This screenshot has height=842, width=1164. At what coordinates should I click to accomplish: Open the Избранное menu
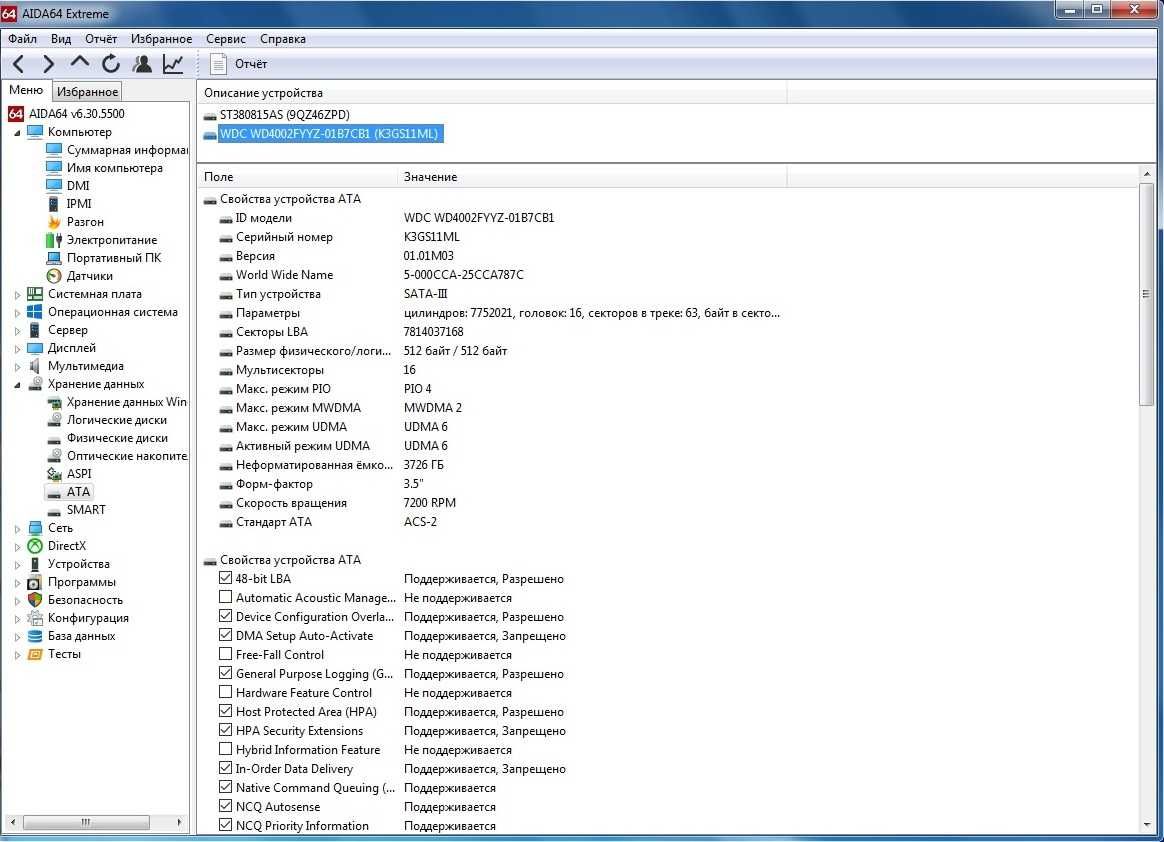pyautogui.click(x=161, y=39)
